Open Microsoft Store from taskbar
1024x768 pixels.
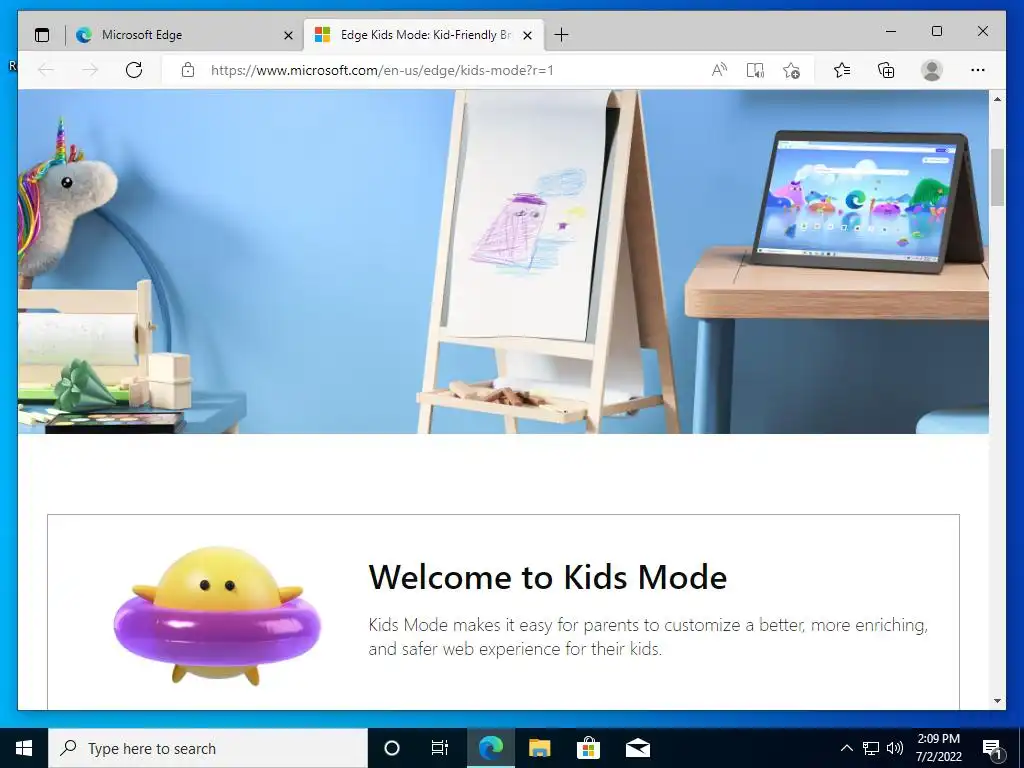[588, 748]
